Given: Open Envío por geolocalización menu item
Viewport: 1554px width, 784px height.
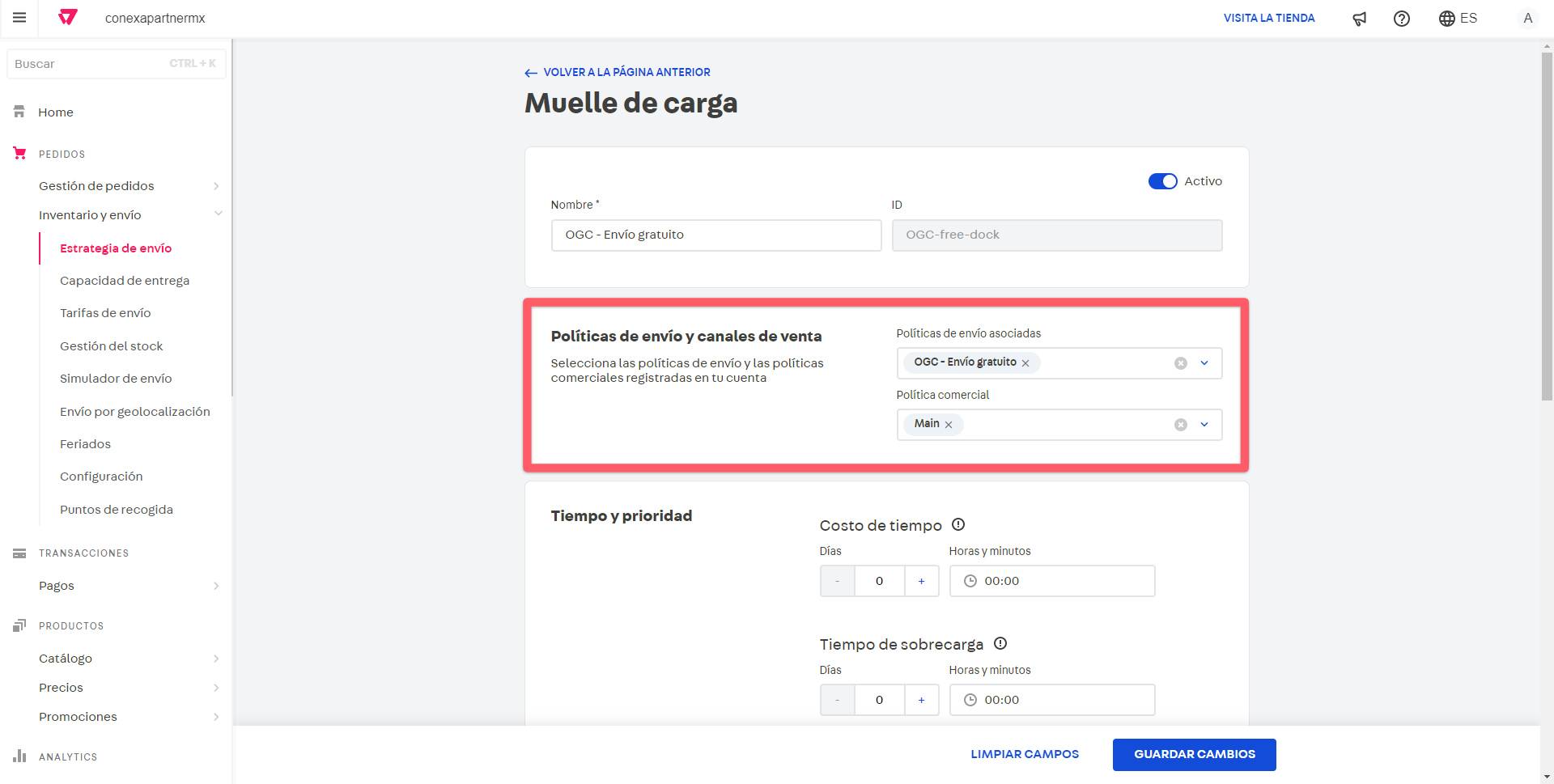Looking at the screenshot, I should click(135, 412).
